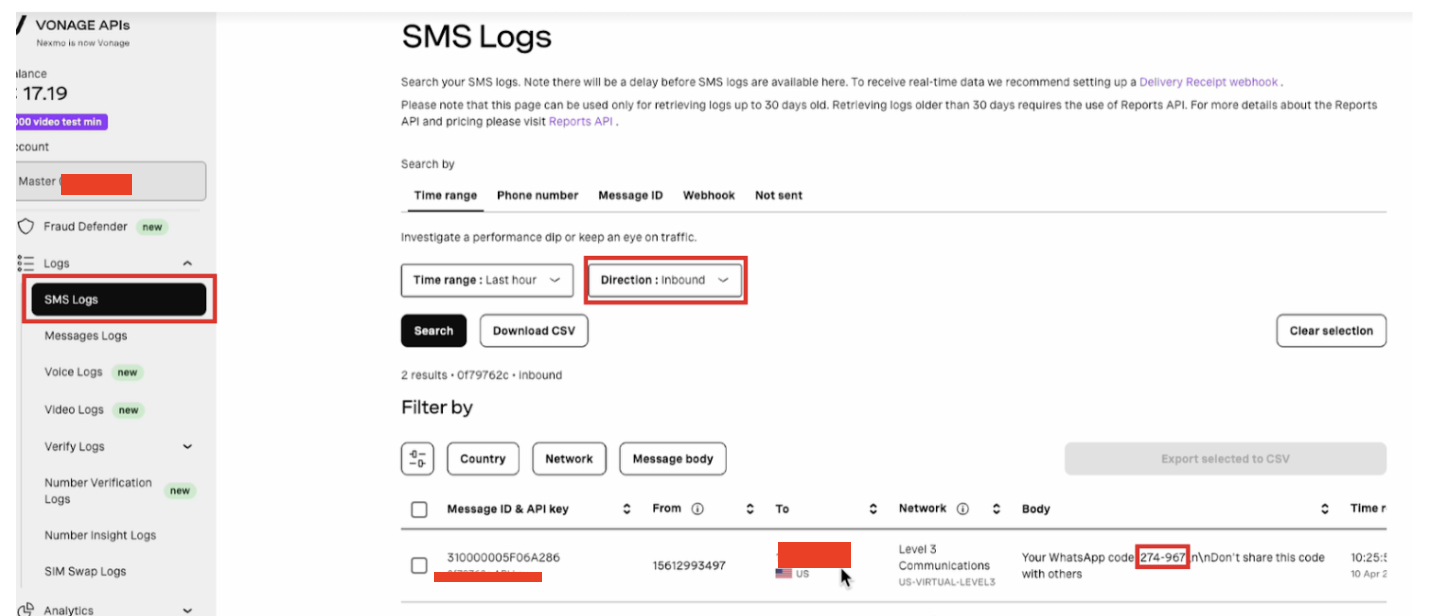
Task: Open Number Insight Logs in the sidebar
Action: point(100,536)
